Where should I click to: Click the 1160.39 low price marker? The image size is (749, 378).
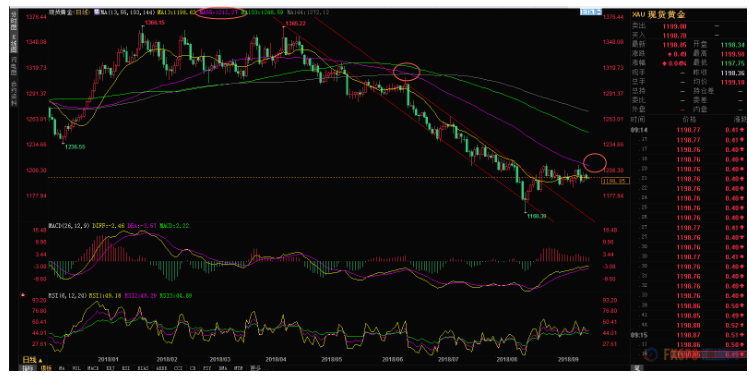point(536,216)
